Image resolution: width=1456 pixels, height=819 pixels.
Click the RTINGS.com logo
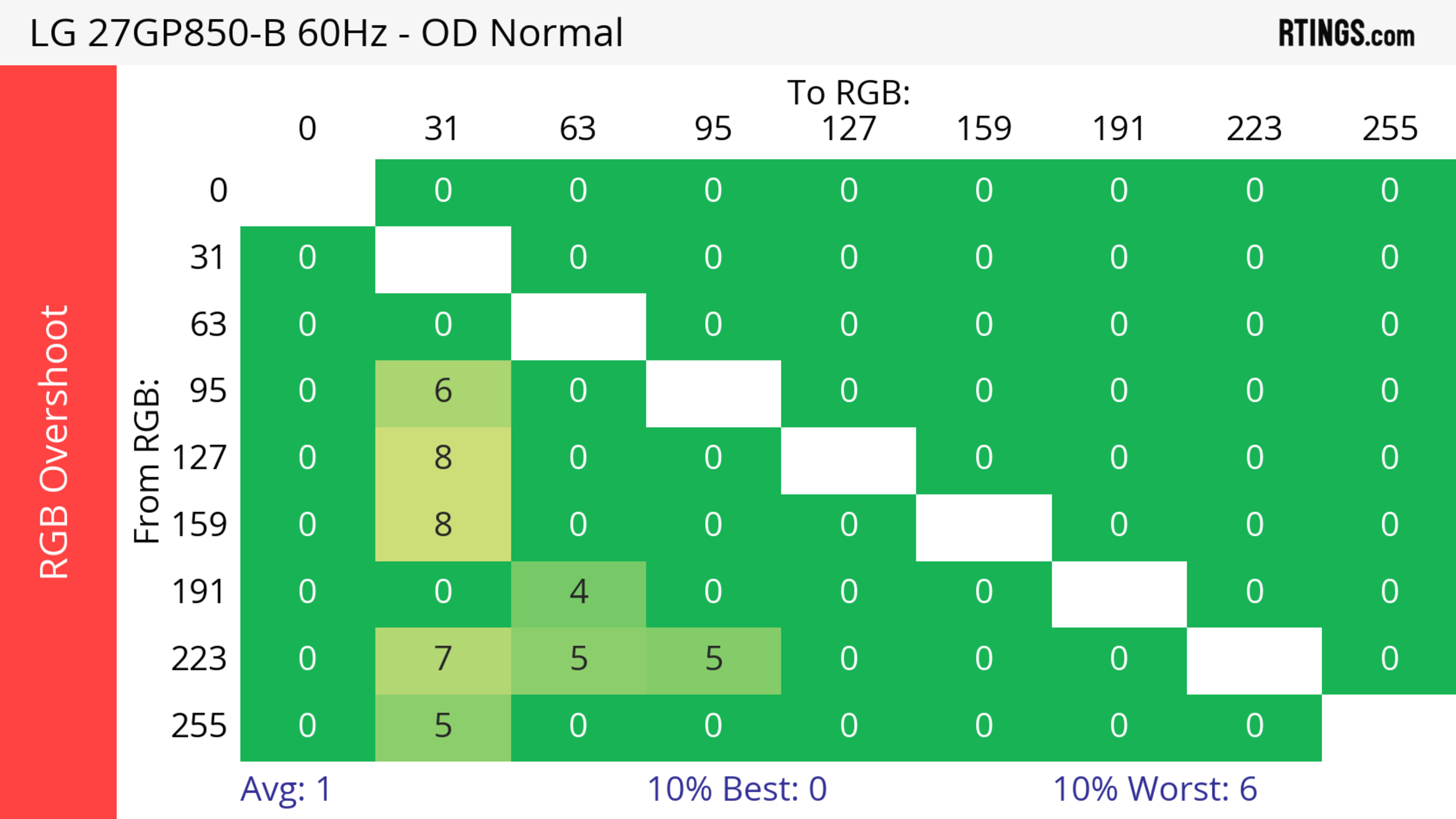1346,33
